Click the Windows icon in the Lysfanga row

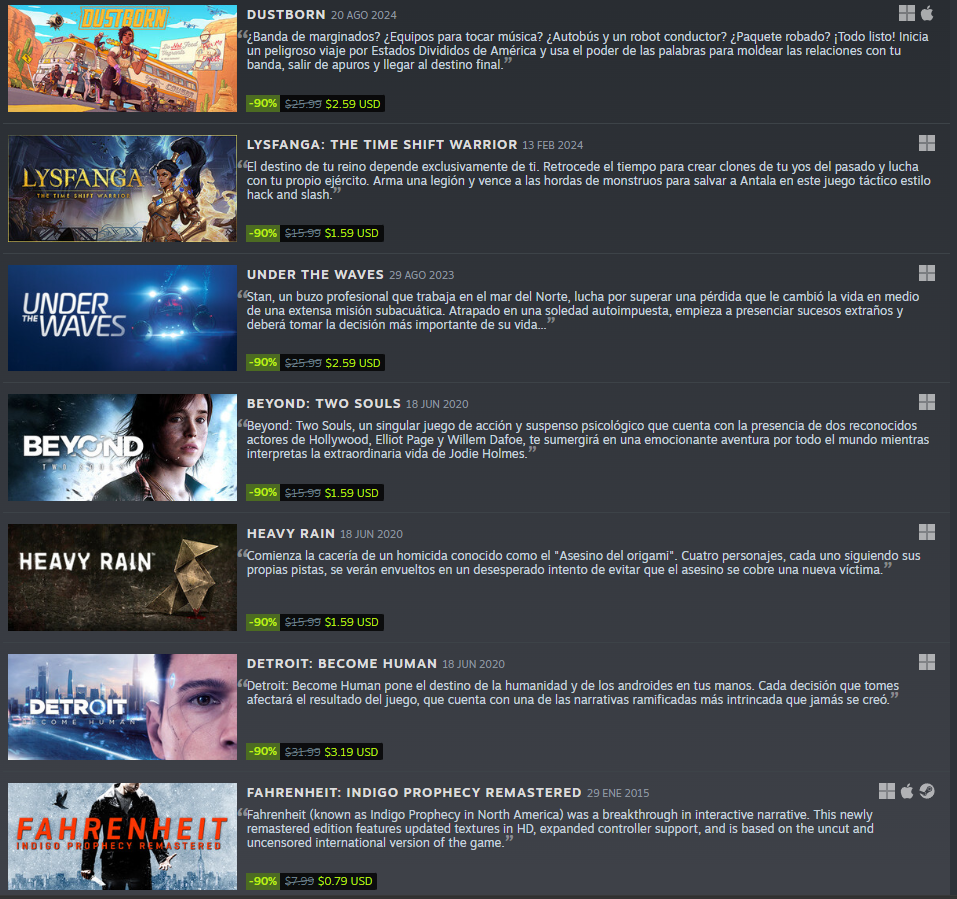[x=927, y=143]
